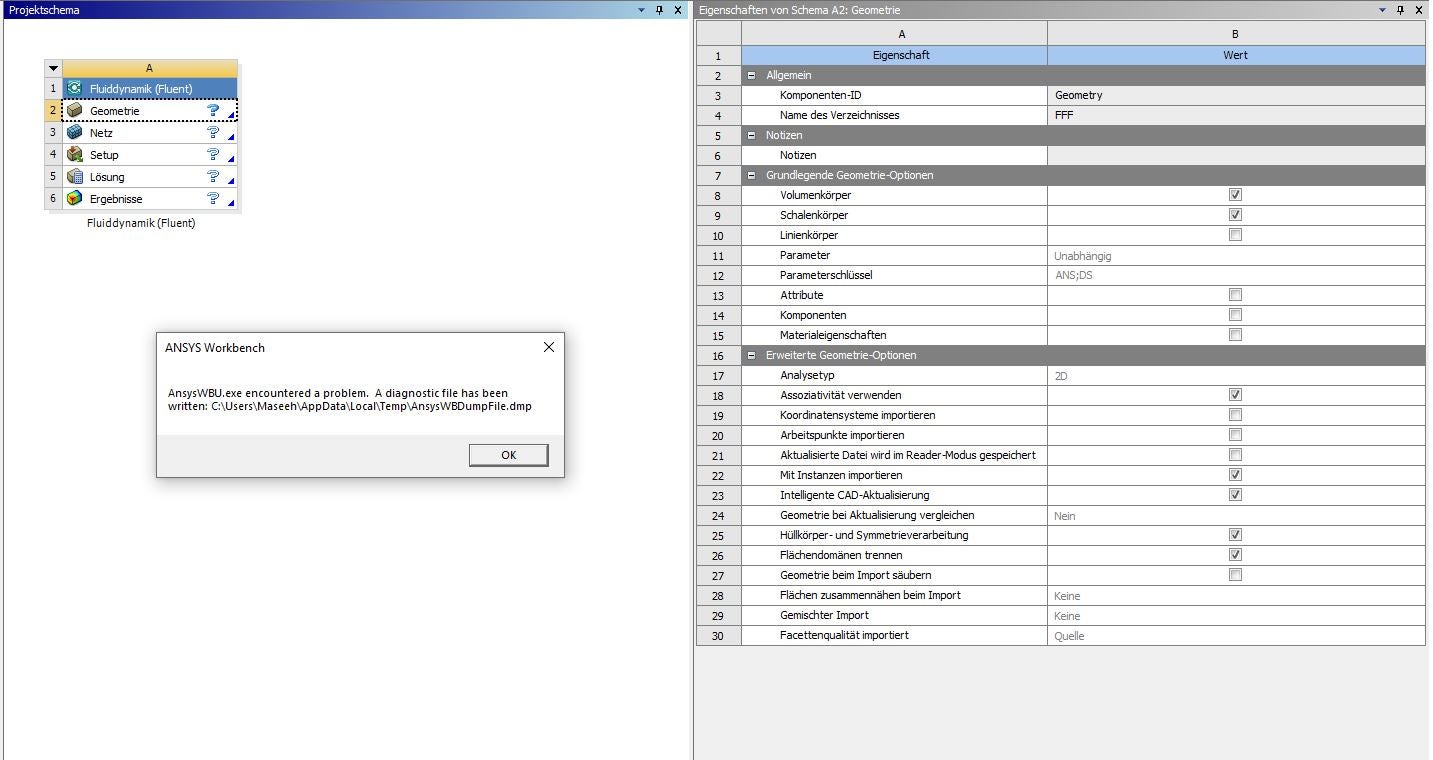This screenshot has height=760, width=1433.
Task: Select the Fluiddynamik (Fluent) header cell
Action: (150, 89)
